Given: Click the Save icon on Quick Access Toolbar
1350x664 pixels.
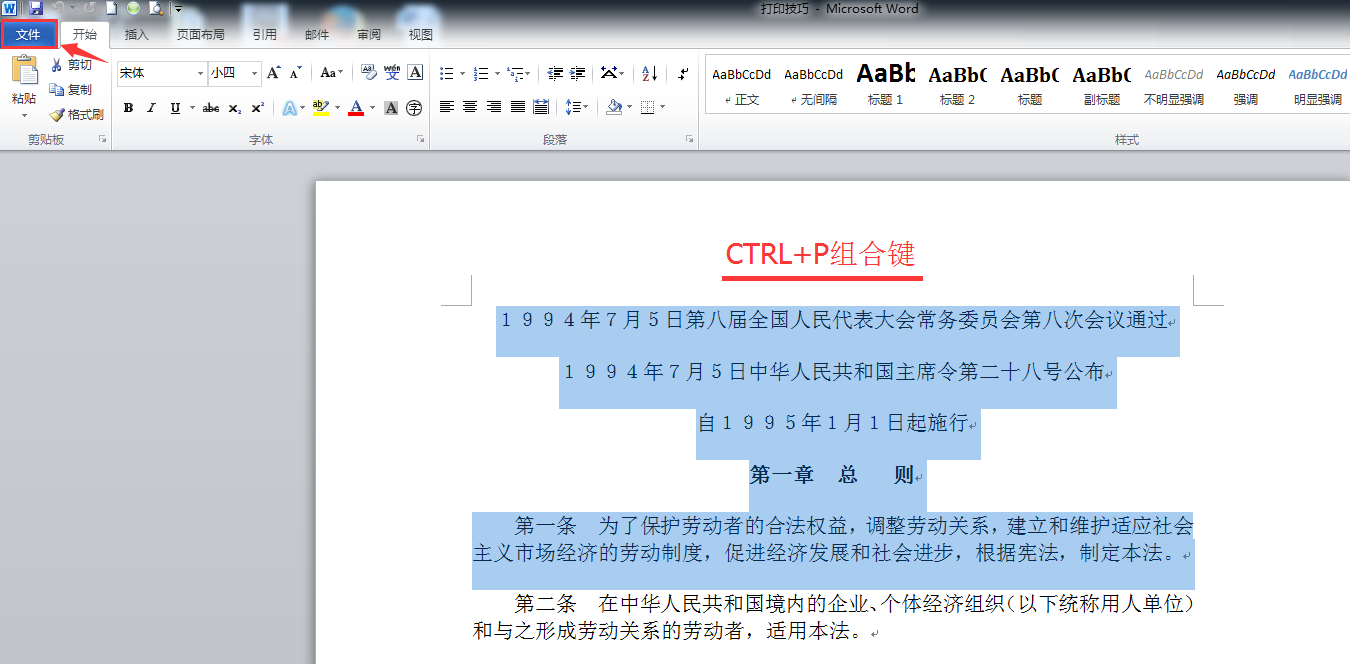Looking at the screenshot, I should click(x=36, y=8).
